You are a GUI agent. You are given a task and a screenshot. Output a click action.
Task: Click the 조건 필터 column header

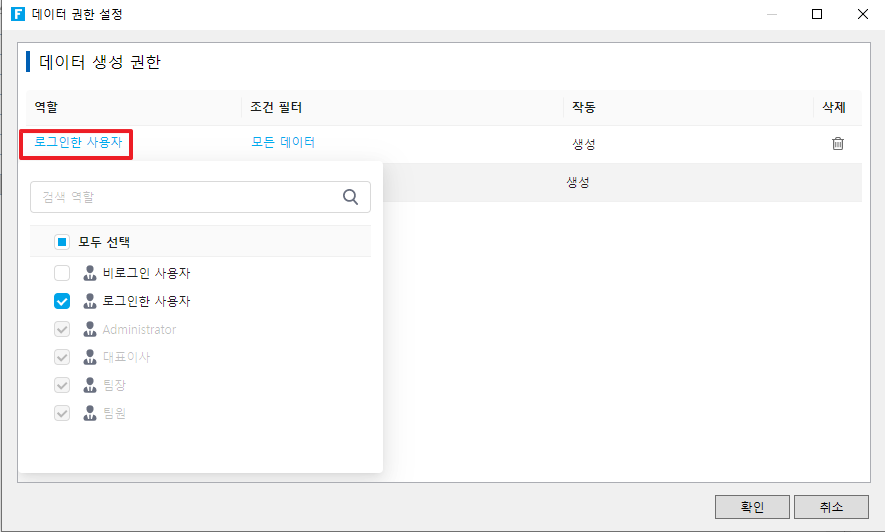pos(277,108)
